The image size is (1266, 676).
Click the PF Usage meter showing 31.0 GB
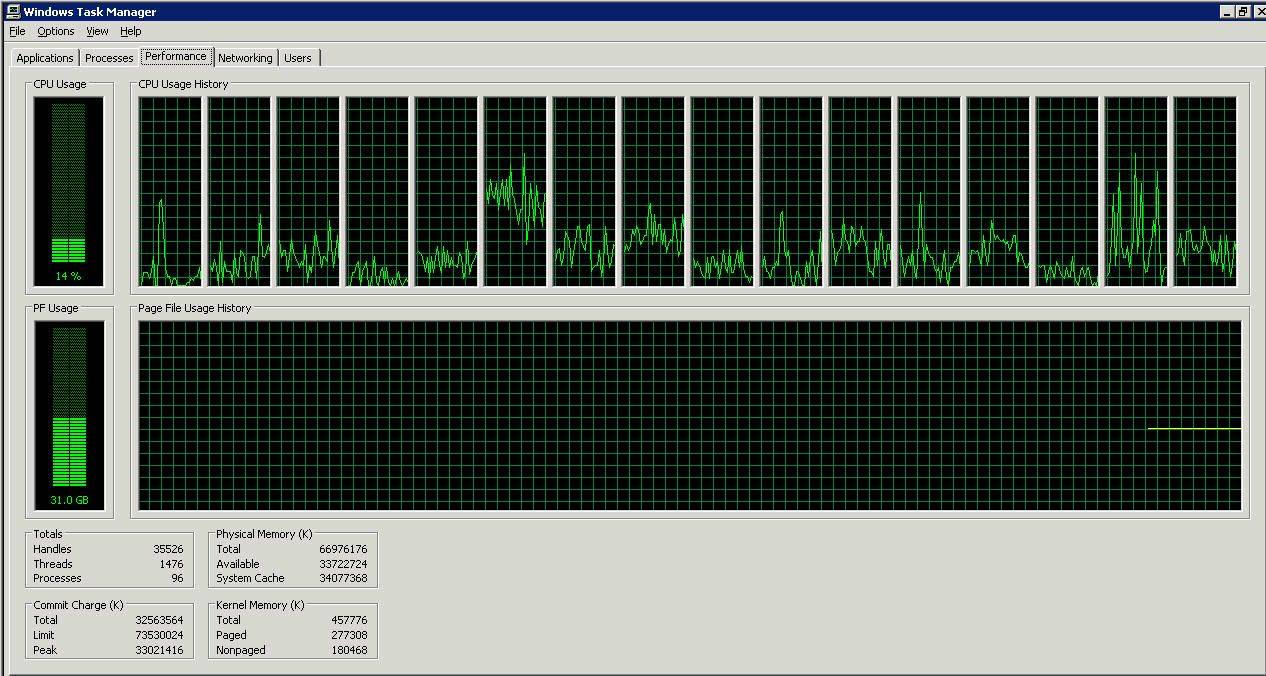click(68, 416)
